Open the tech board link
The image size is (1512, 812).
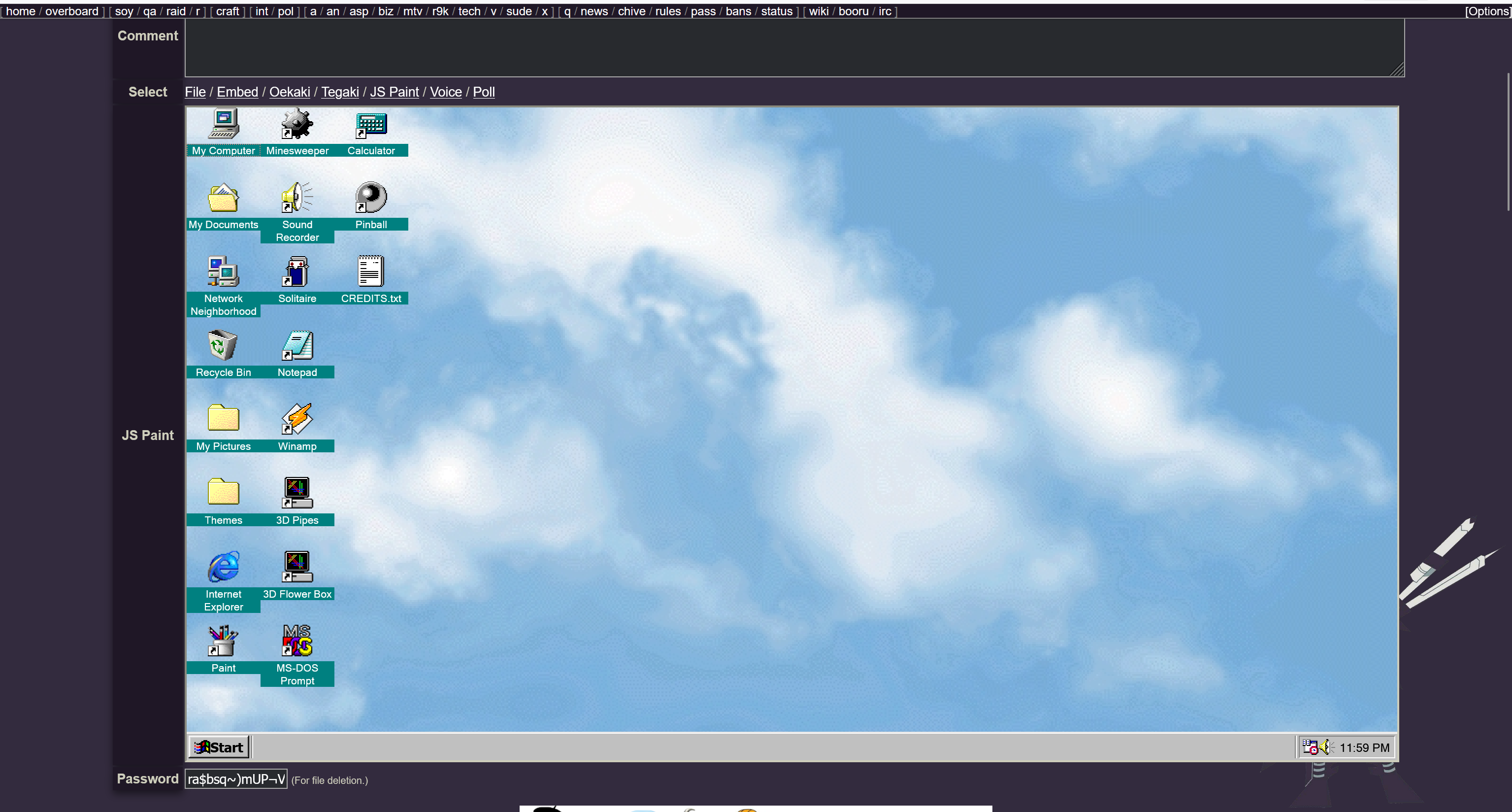coord(469,11)
